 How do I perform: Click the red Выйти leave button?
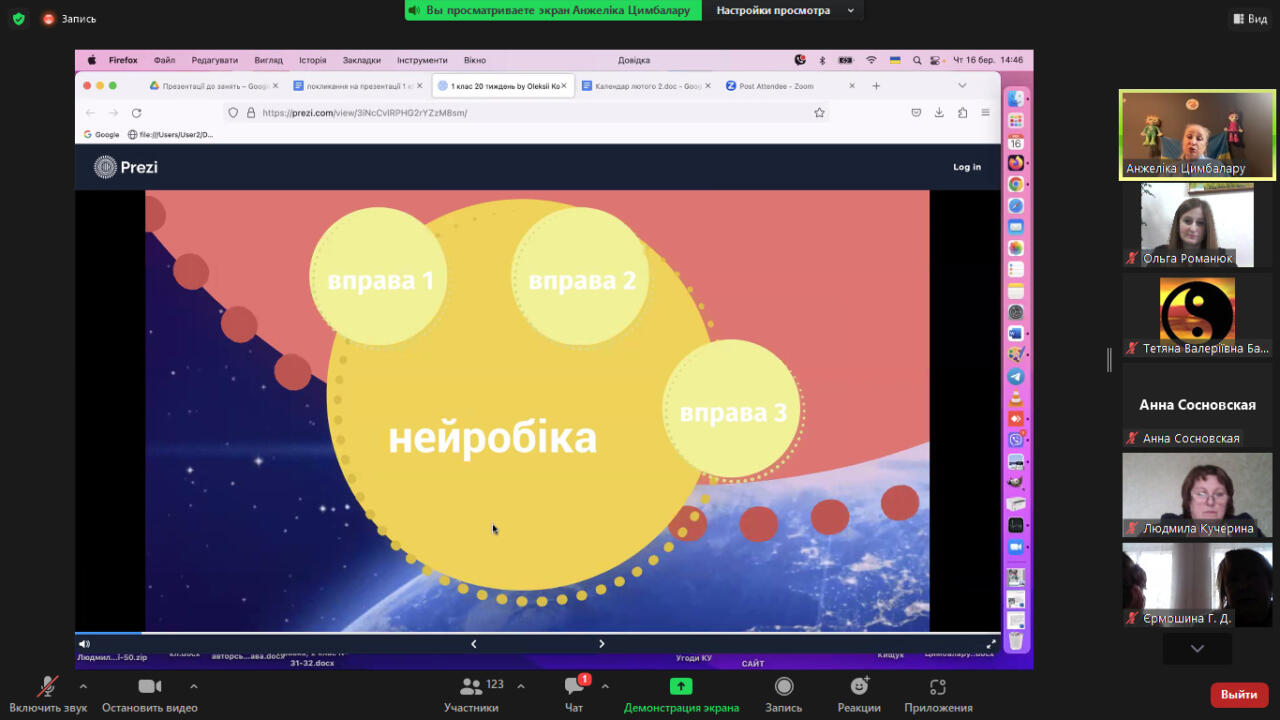pos(1239,694)
